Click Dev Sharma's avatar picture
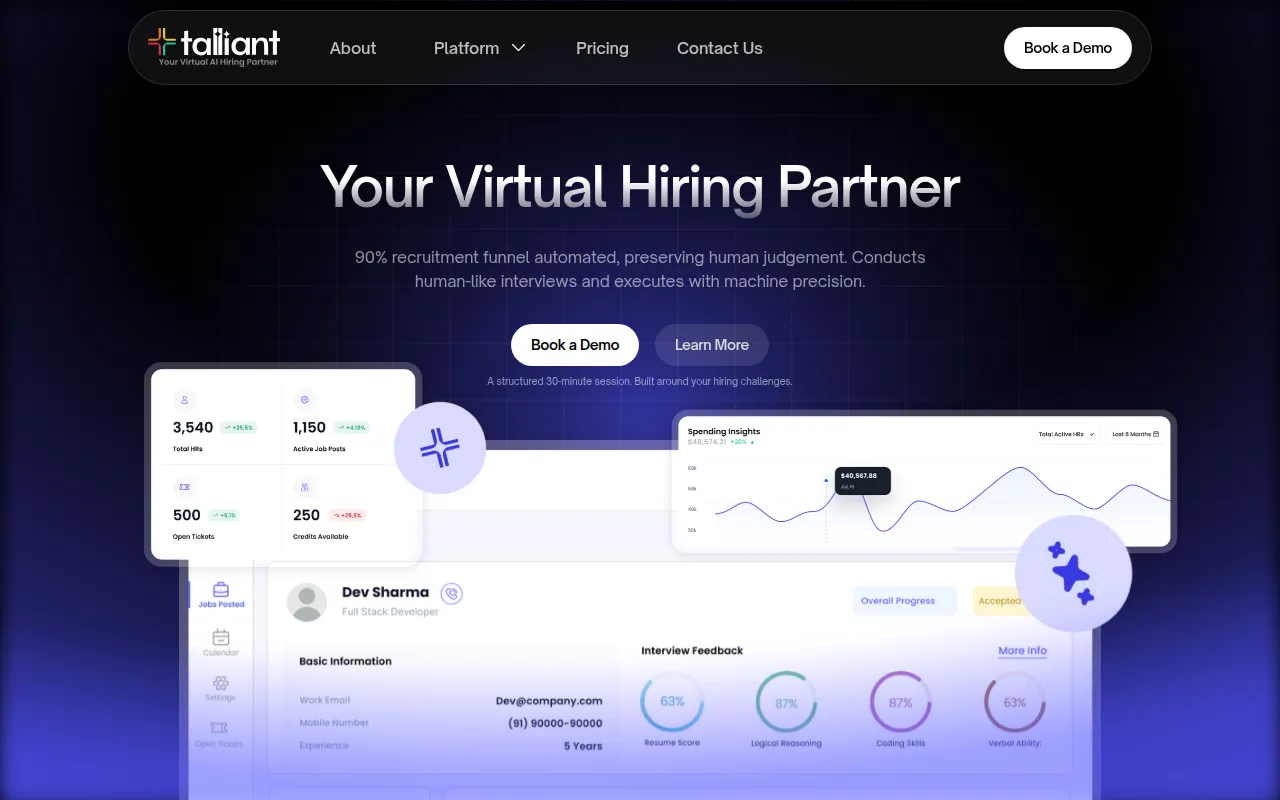1280x800 pixels. coord(307,602)
